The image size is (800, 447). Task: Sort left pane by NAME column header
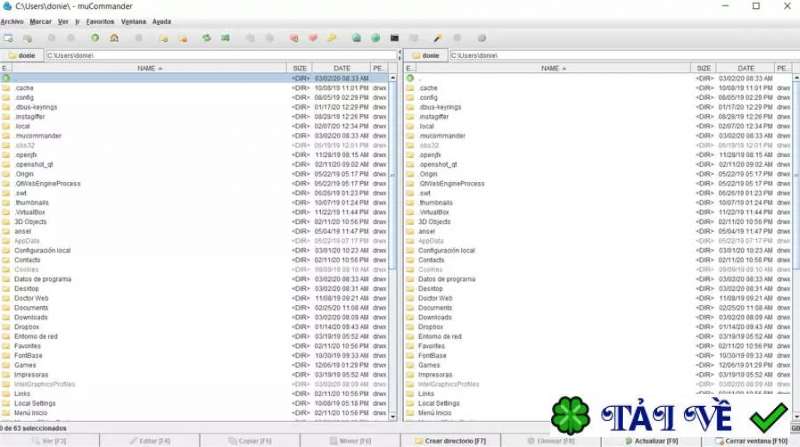click(149, 68)
